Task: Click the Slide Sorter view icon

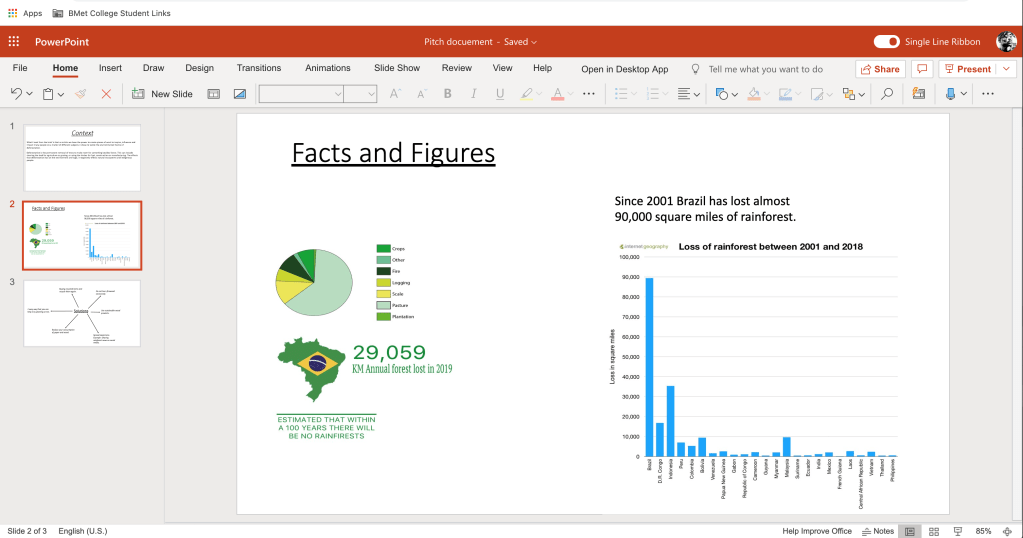Action: coord(934,531)
